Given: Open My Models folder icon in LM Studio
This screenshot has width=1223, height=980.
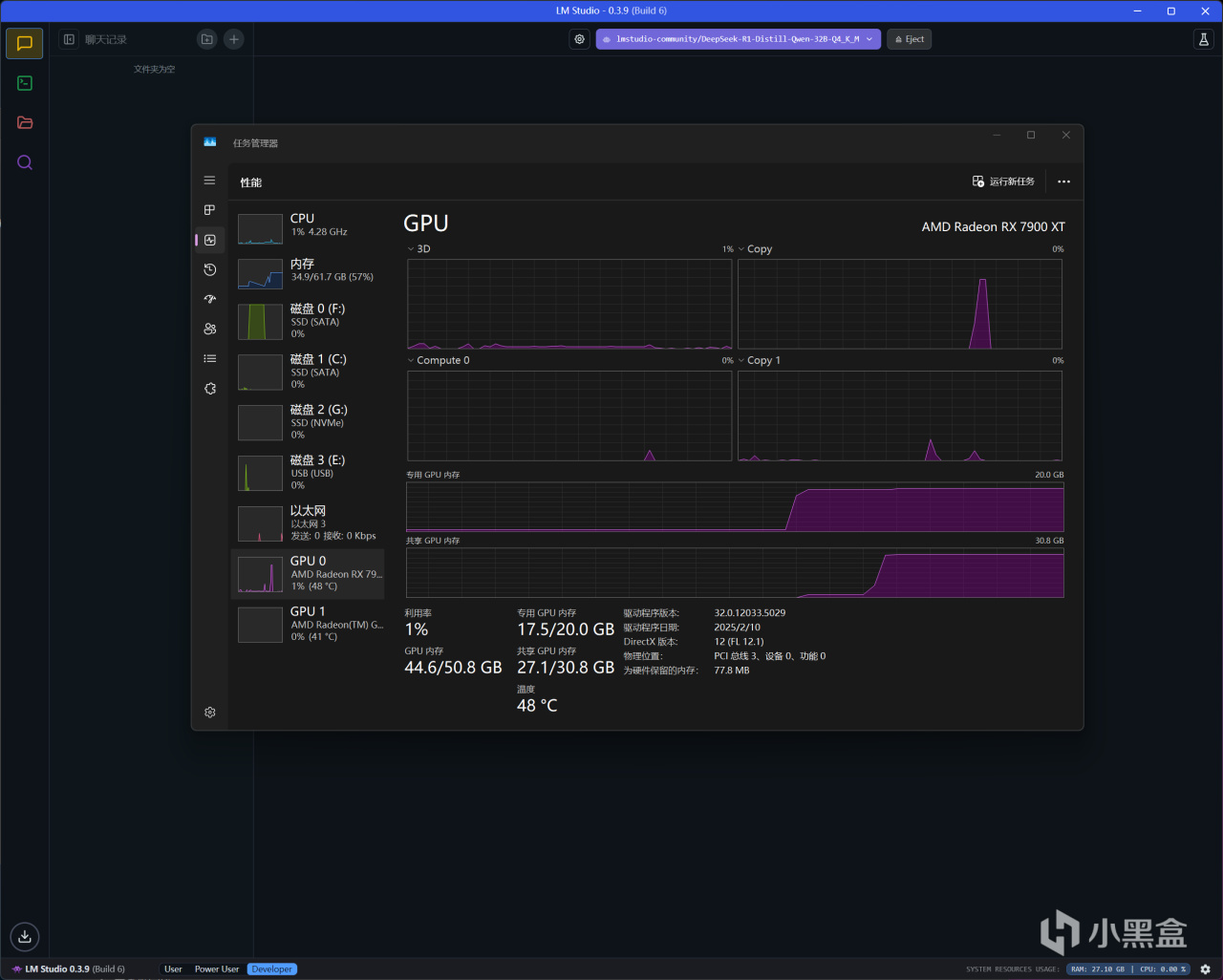Looking at the screenshot, I should pos(25,122).
